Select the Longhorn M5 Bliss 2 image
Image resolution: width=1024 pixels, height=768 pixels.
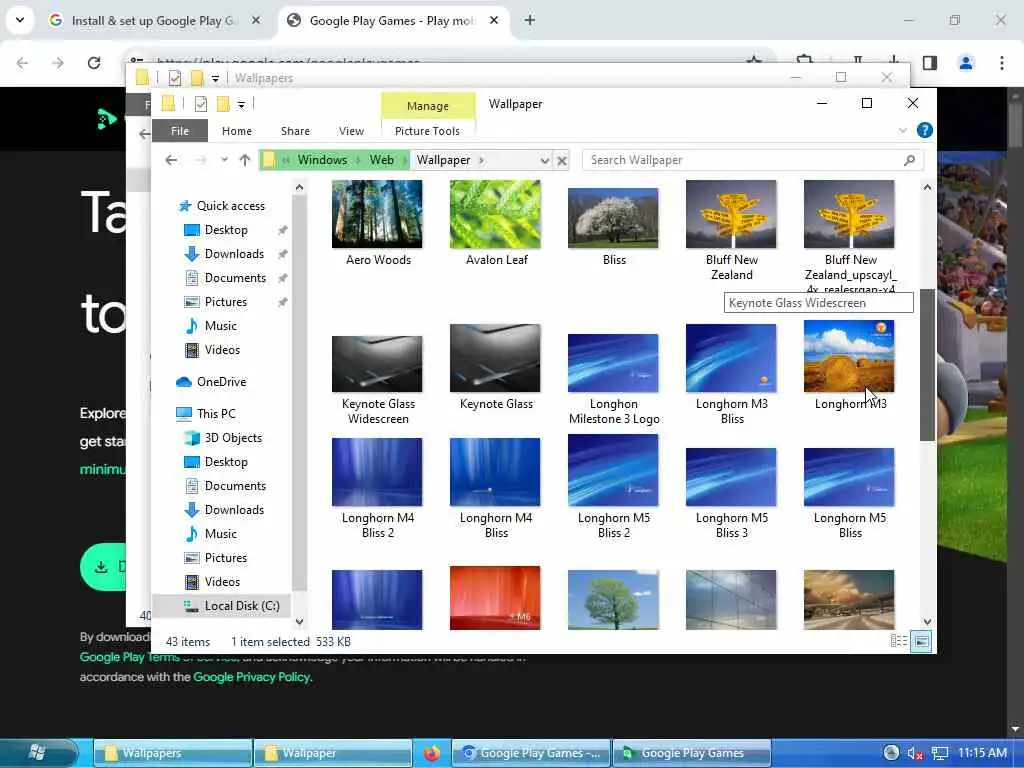coord(613,470)
